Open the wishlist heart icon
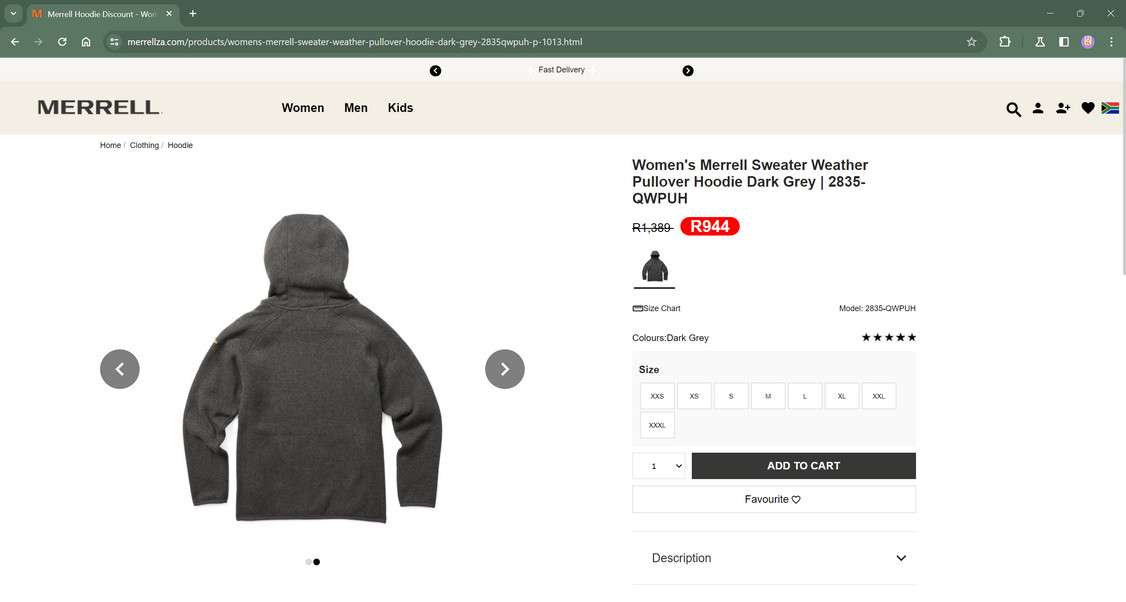This screenshot has width=1126, height=602. [x=1088, y=108]
